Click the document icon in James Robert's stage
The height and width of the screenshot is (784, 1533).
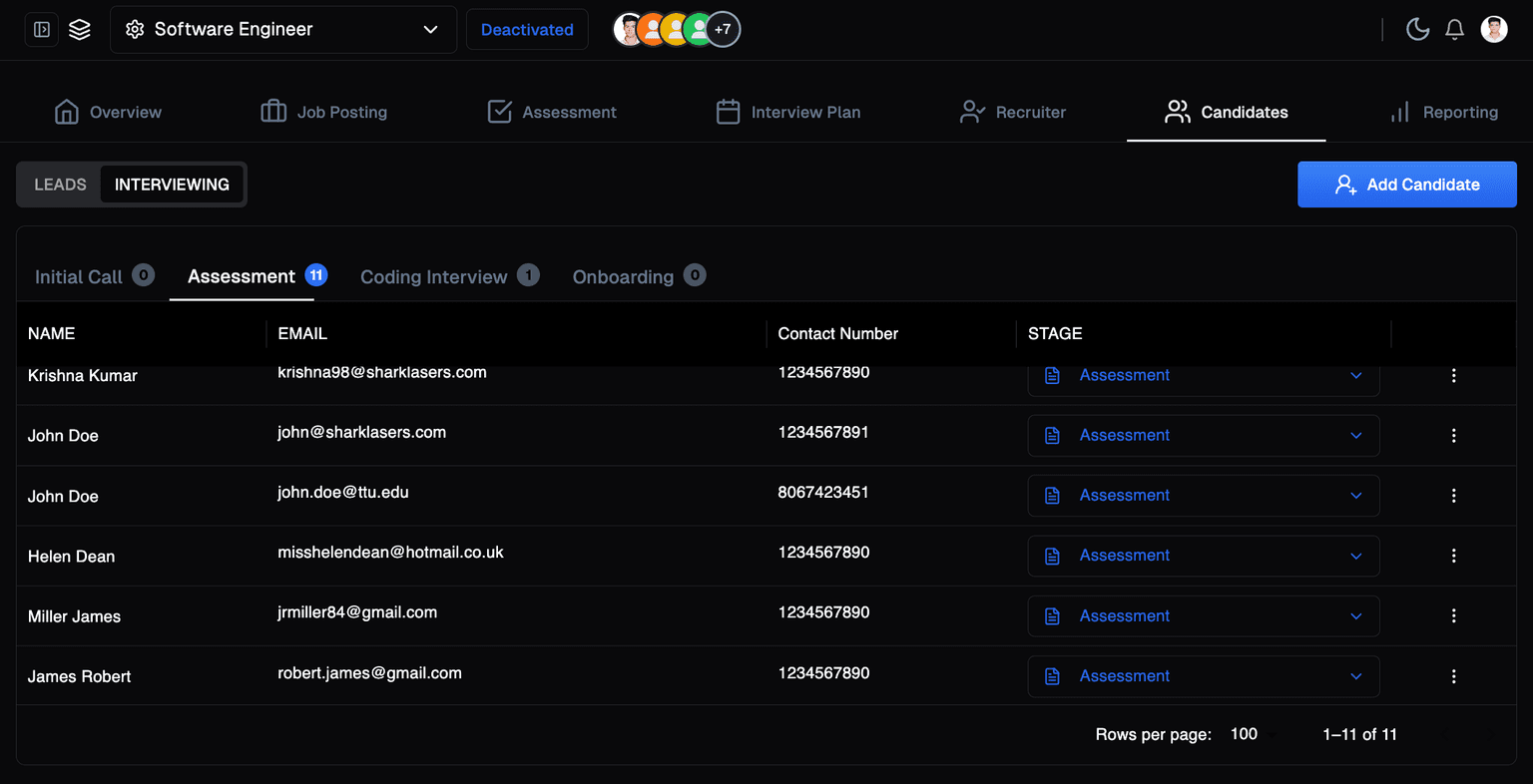pyautogui.click(x=1052, y=676)
